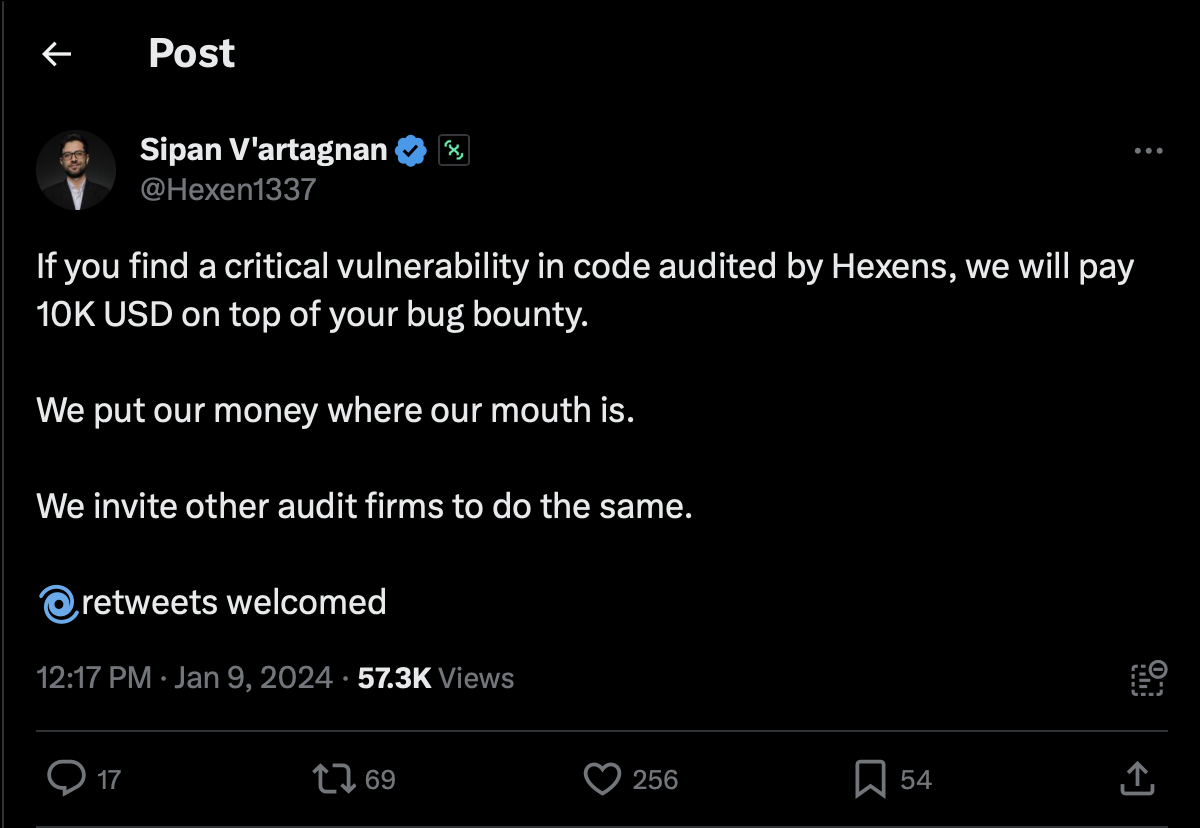
Task: Toggle retweet for this post
Action: [x=334, y=778]
